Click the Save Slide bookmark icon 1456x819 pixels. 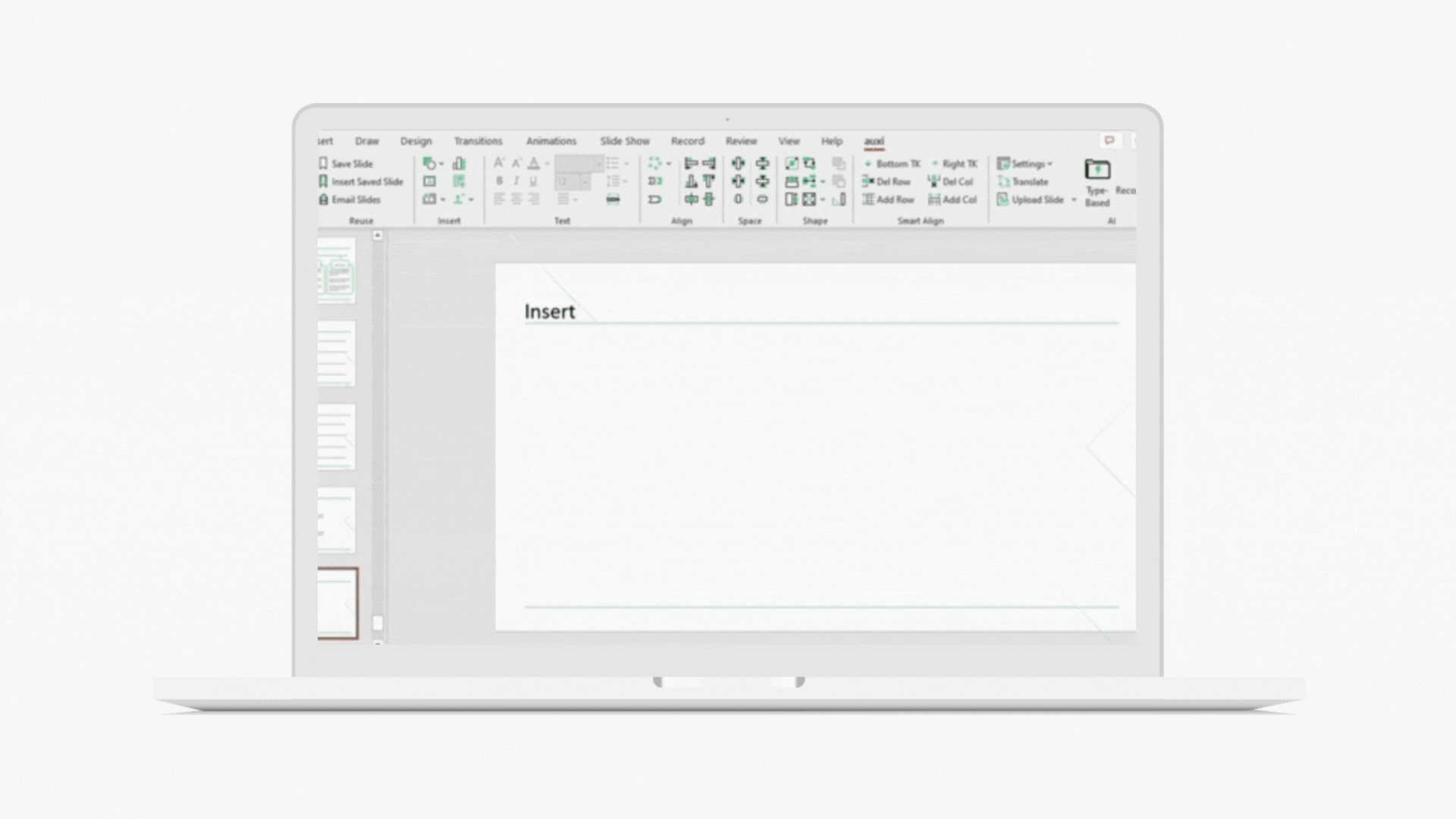point(324,164)
